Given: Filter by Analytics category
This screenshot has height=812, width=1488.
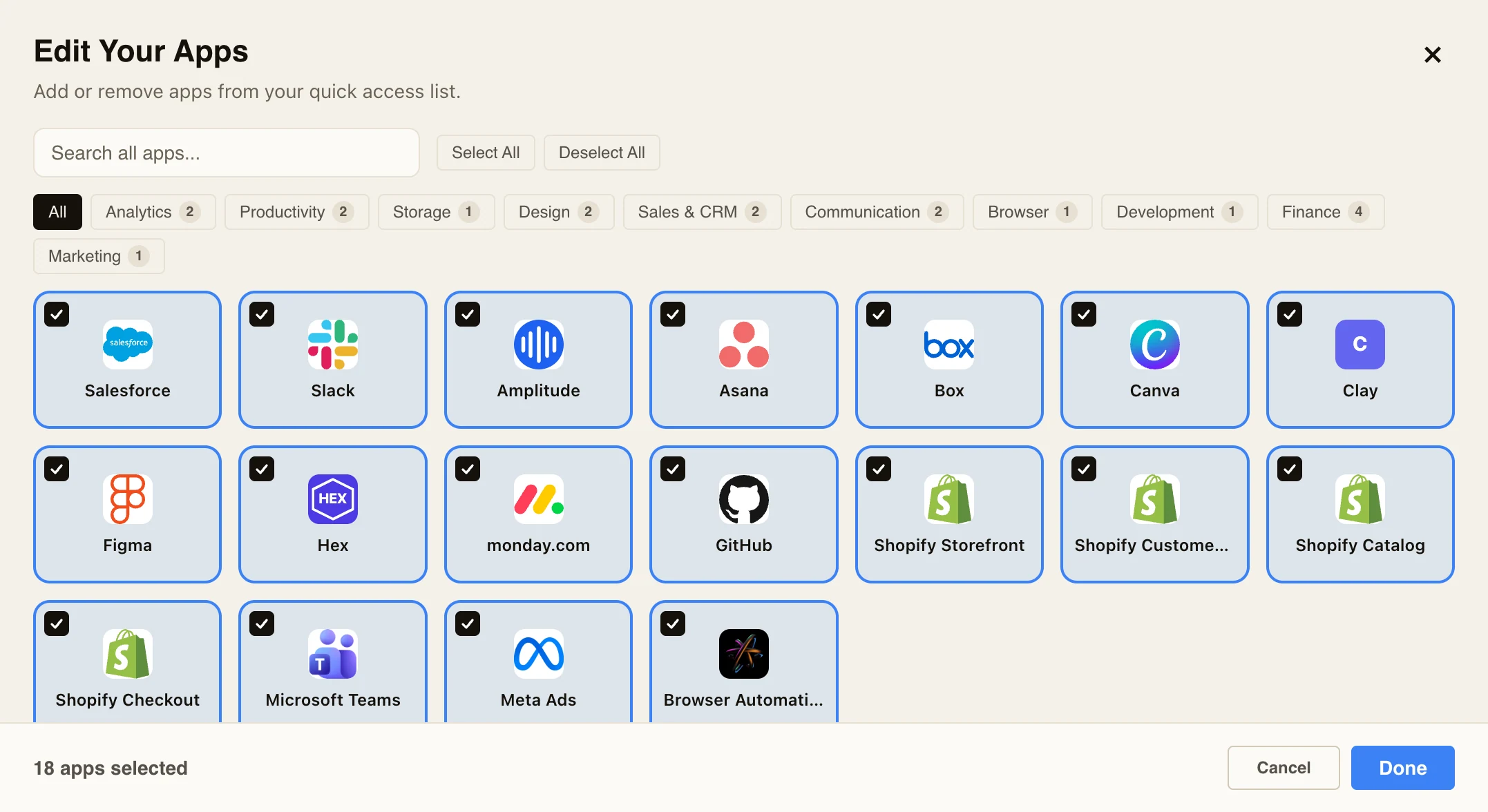Looking at the screenshot, I should 153,212.
